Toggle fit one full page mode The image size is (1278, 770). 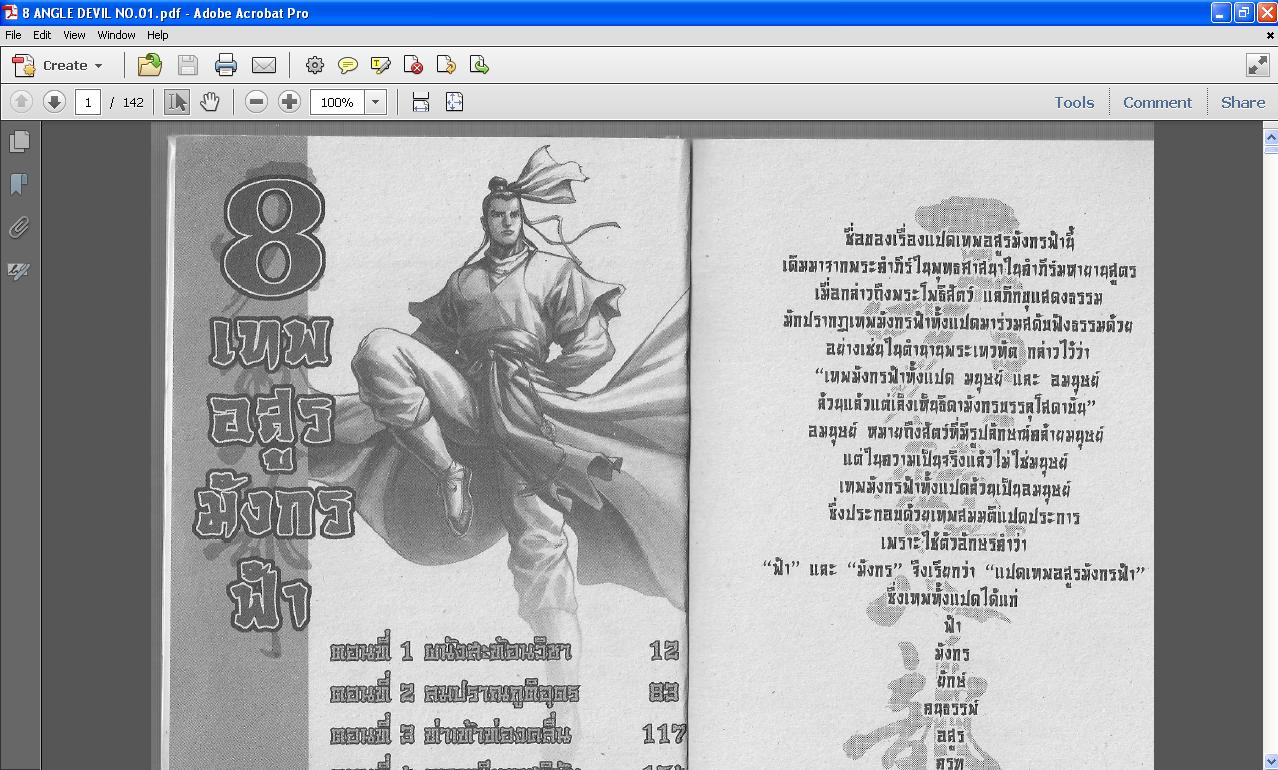coord(454,102)
